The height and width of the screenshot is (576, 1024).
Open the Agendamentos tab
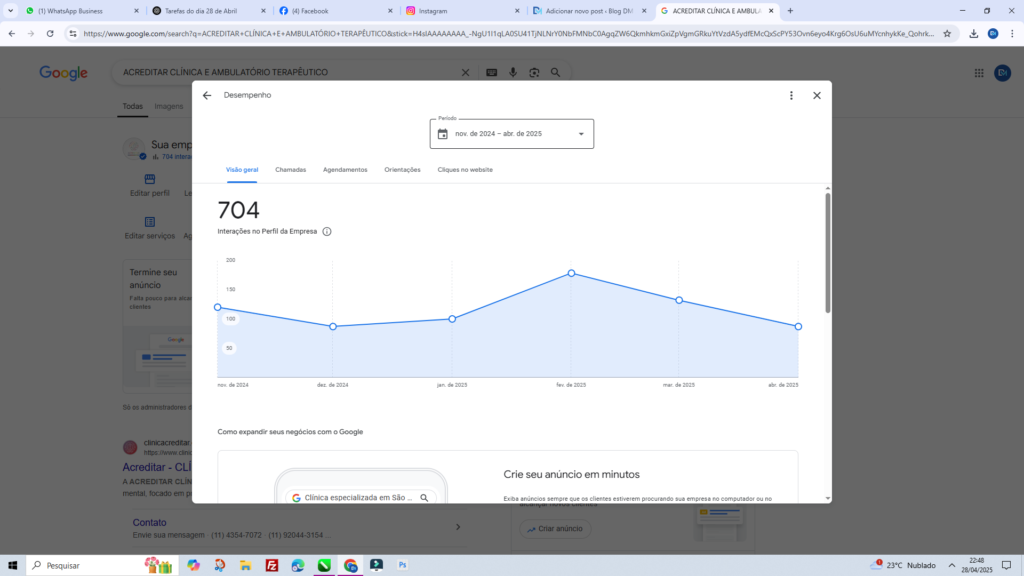[345, 170]
